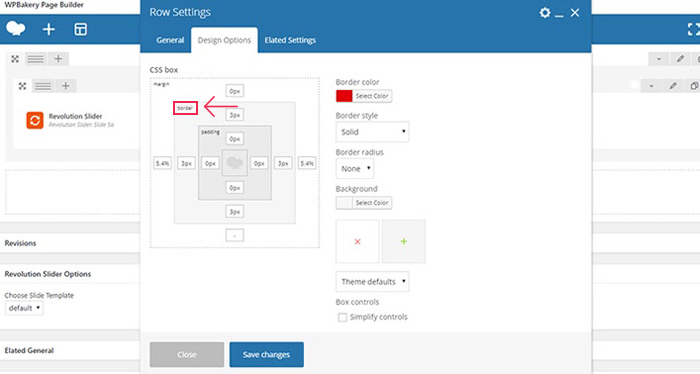Screen dimensions: 700x374
Task: Click Background Select Color button
Action: [x=372, y=203]
